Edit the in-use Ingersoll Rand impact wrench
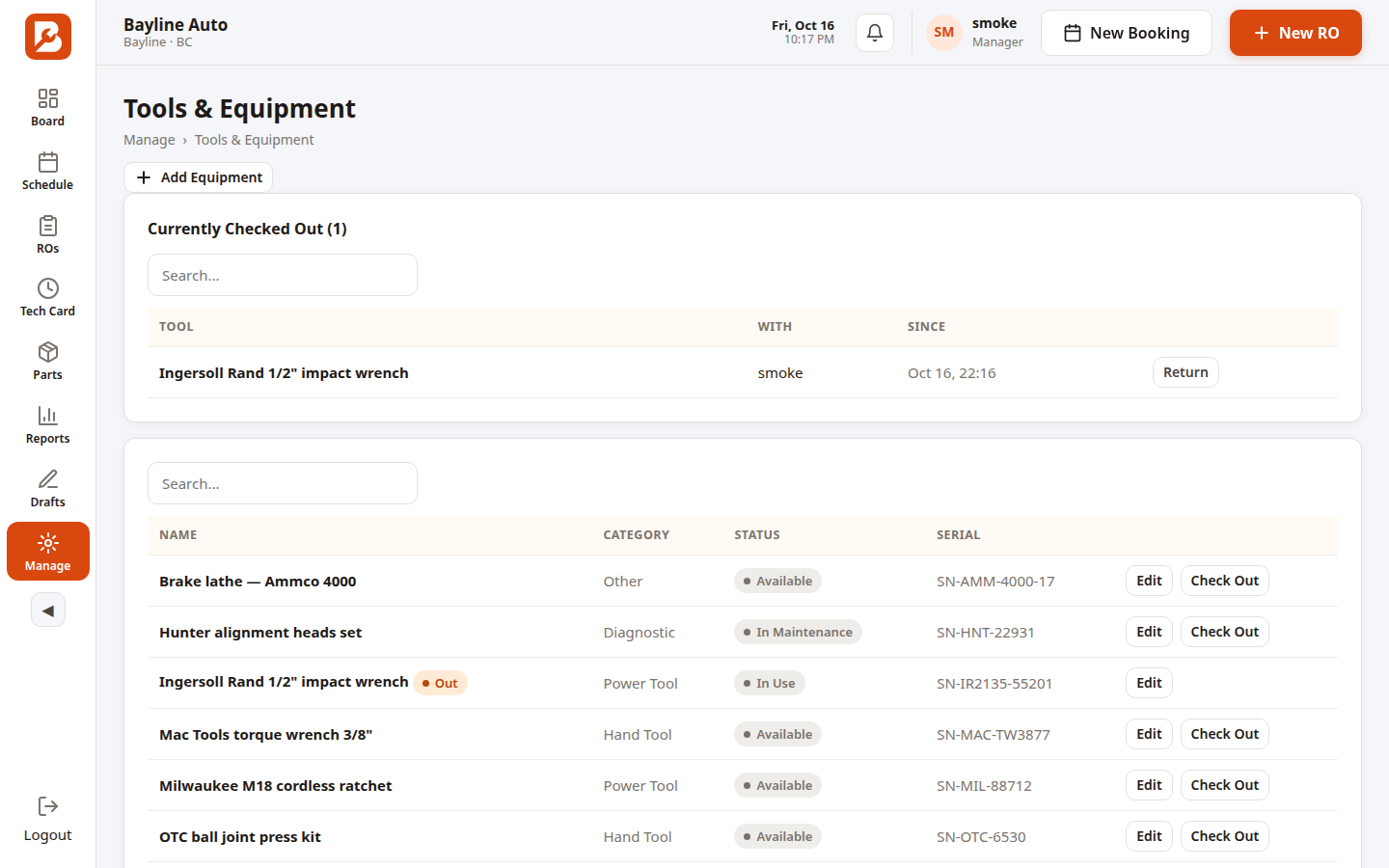The width and height of the screenshot is (1389, 868). click(x=1149, y=683)
